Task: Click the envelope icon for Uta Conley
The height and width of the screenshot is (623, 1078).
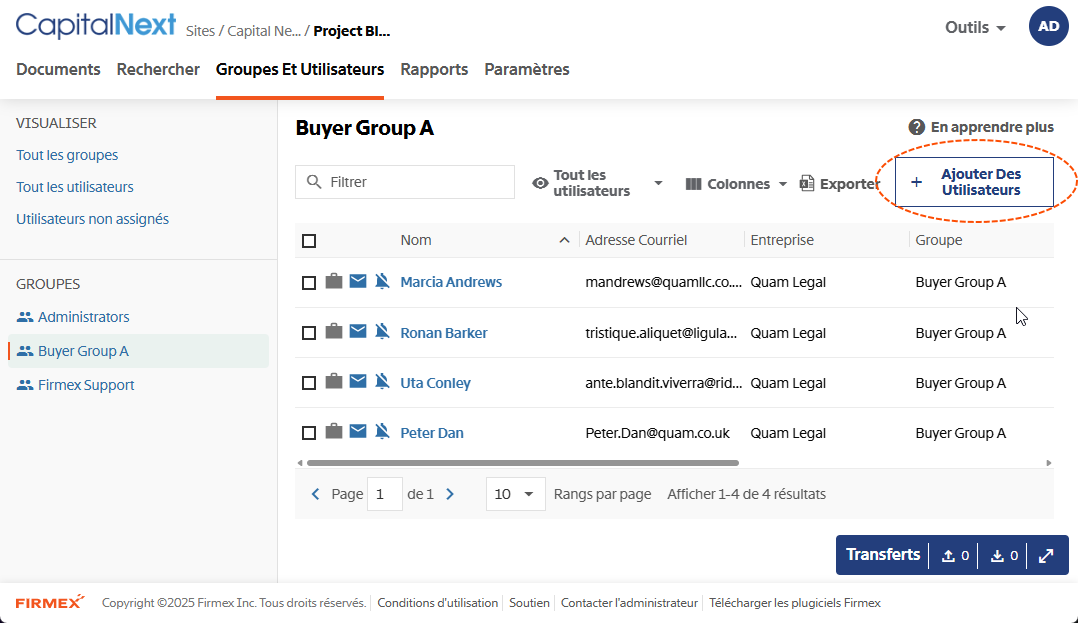Action: click(358, 382)
